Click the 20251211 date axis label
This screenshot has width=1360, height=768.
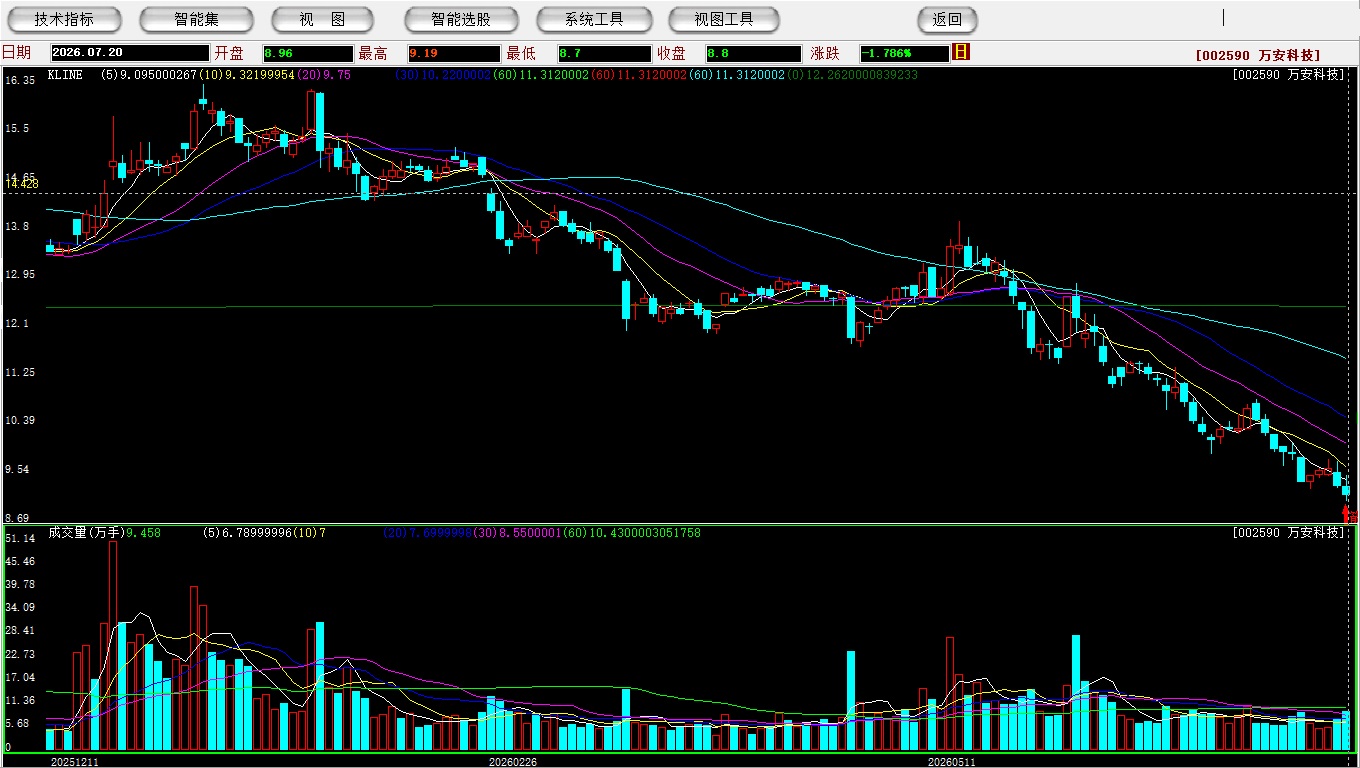[x=75, y=762]
